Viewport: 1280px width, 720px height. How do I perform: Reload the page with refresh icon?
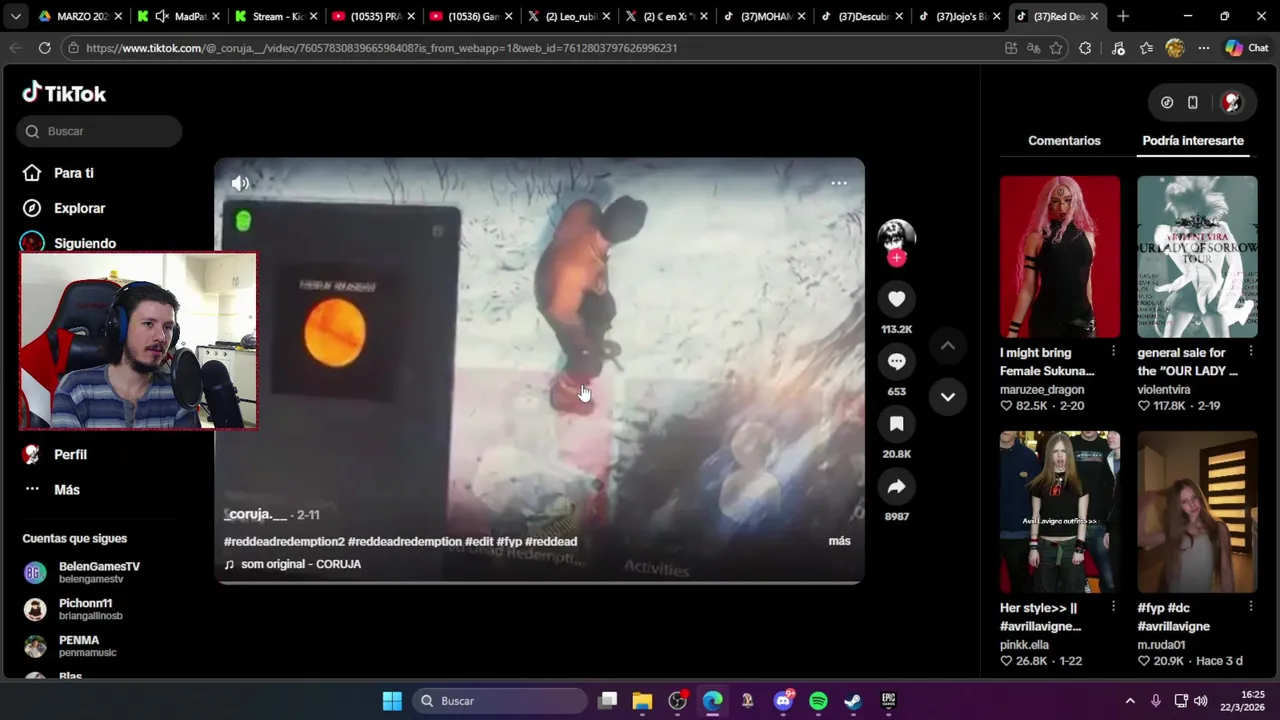(44, 48)
